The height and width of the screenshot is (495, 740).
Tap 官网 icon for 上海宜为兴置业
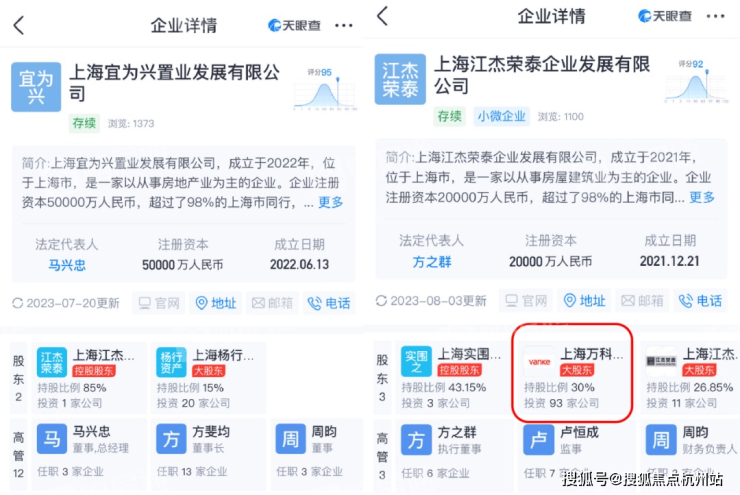point(159,303)
